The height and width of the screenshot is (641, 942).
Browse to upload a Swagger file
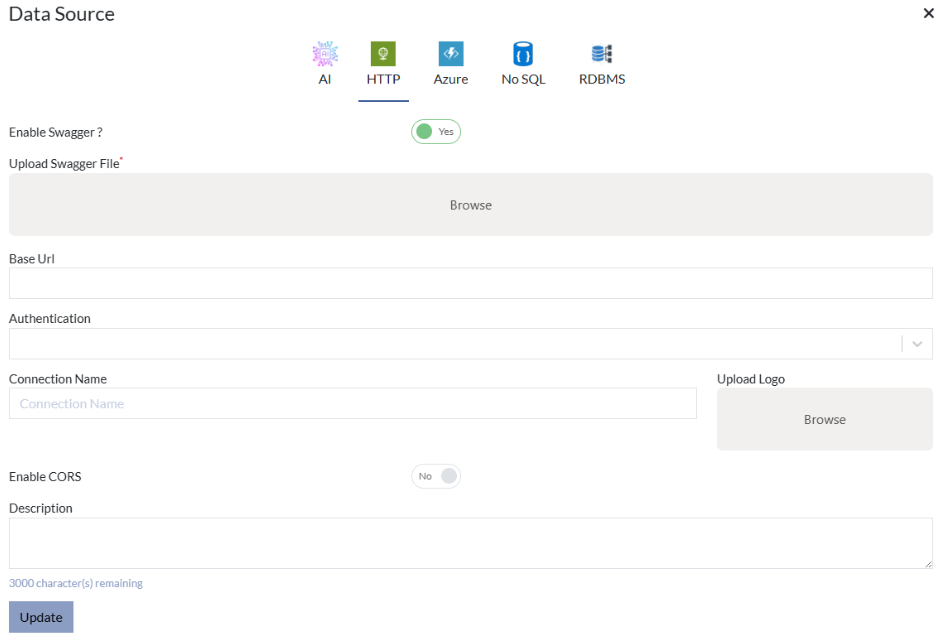click(471, 205)
